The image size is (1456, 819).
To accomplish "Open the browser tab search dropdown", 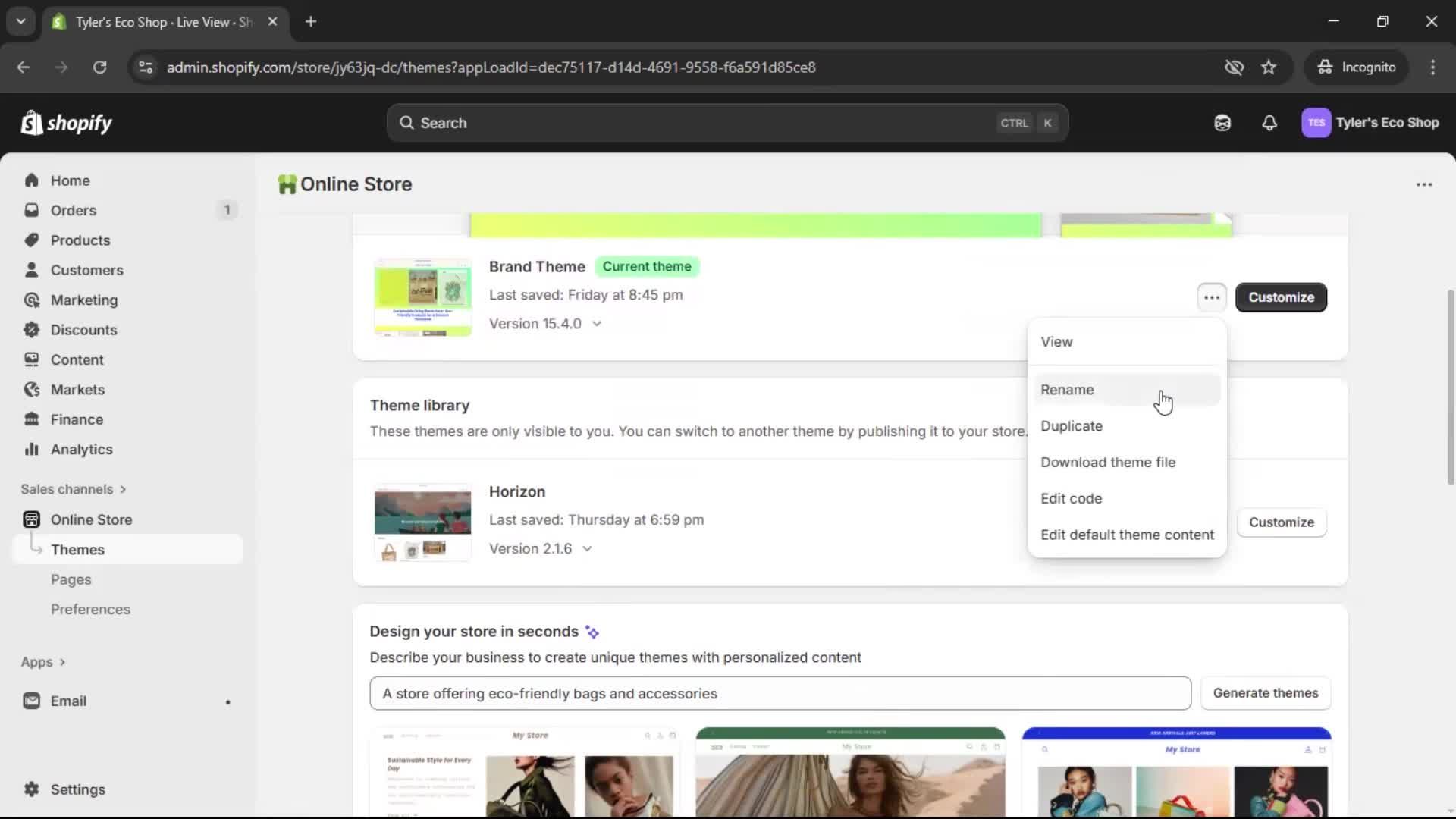I will (x=20, y=21).
